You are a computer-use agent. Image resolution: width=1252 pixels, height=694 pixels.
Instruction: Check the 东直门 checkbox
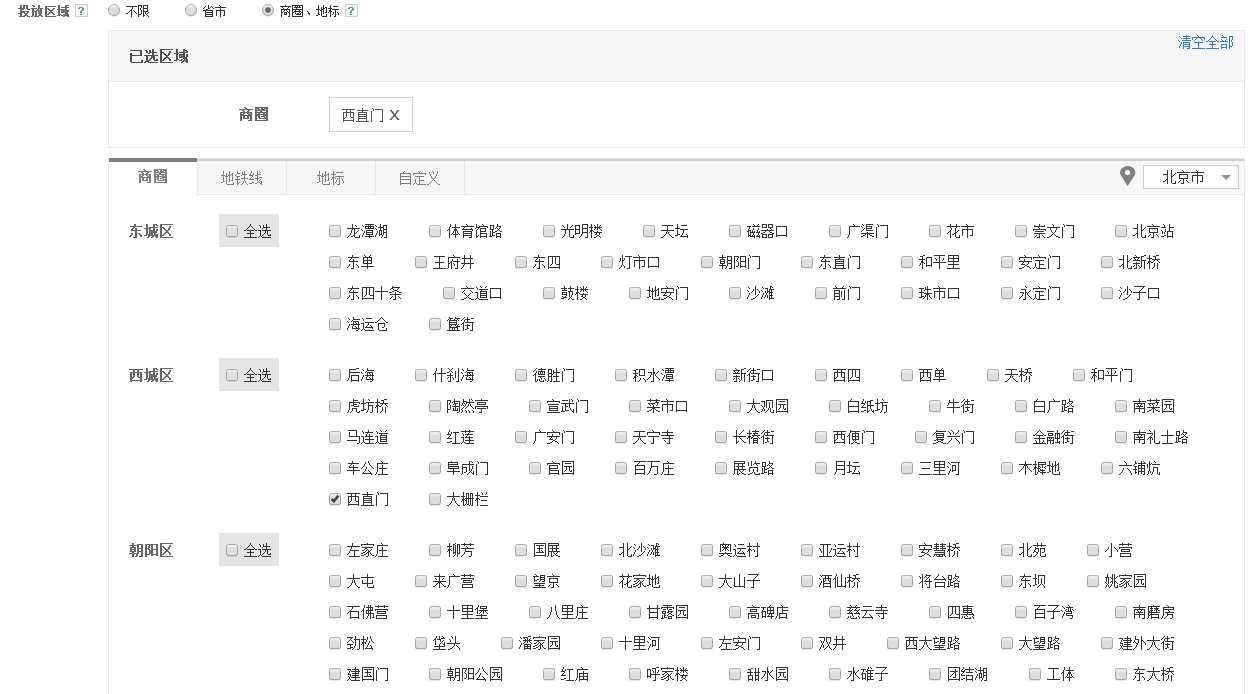click(x=807, y=262)
